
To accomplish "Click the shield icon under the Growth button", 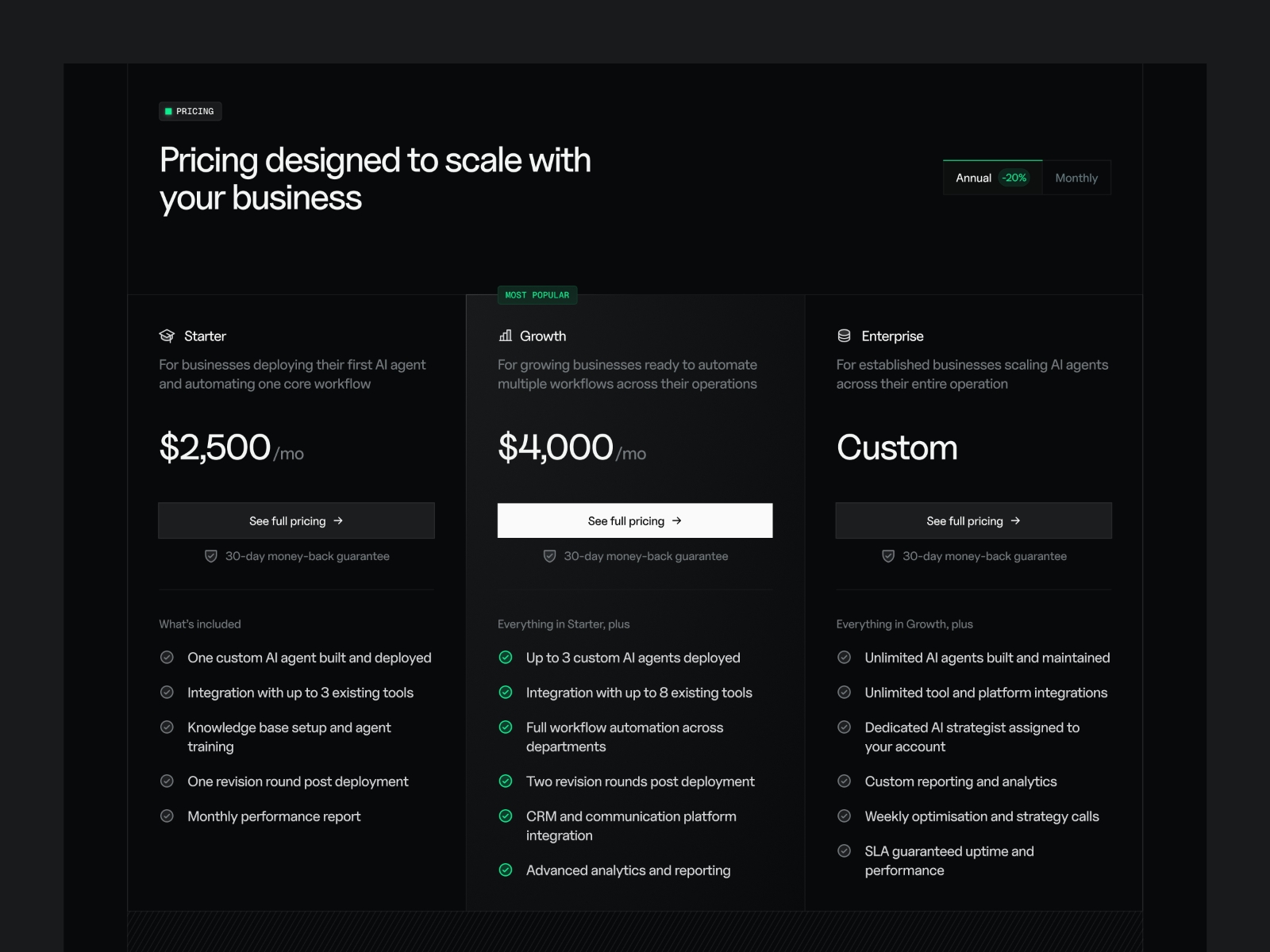I will click(549, 556).
